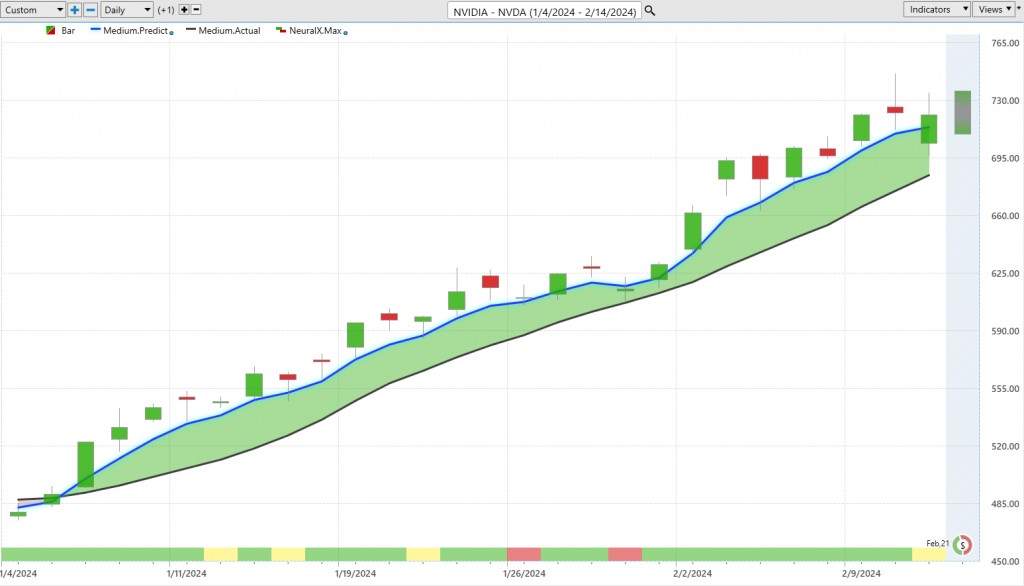Click the NeuralX.Max legend entry
1024x586 pixels.
point(310,31)
